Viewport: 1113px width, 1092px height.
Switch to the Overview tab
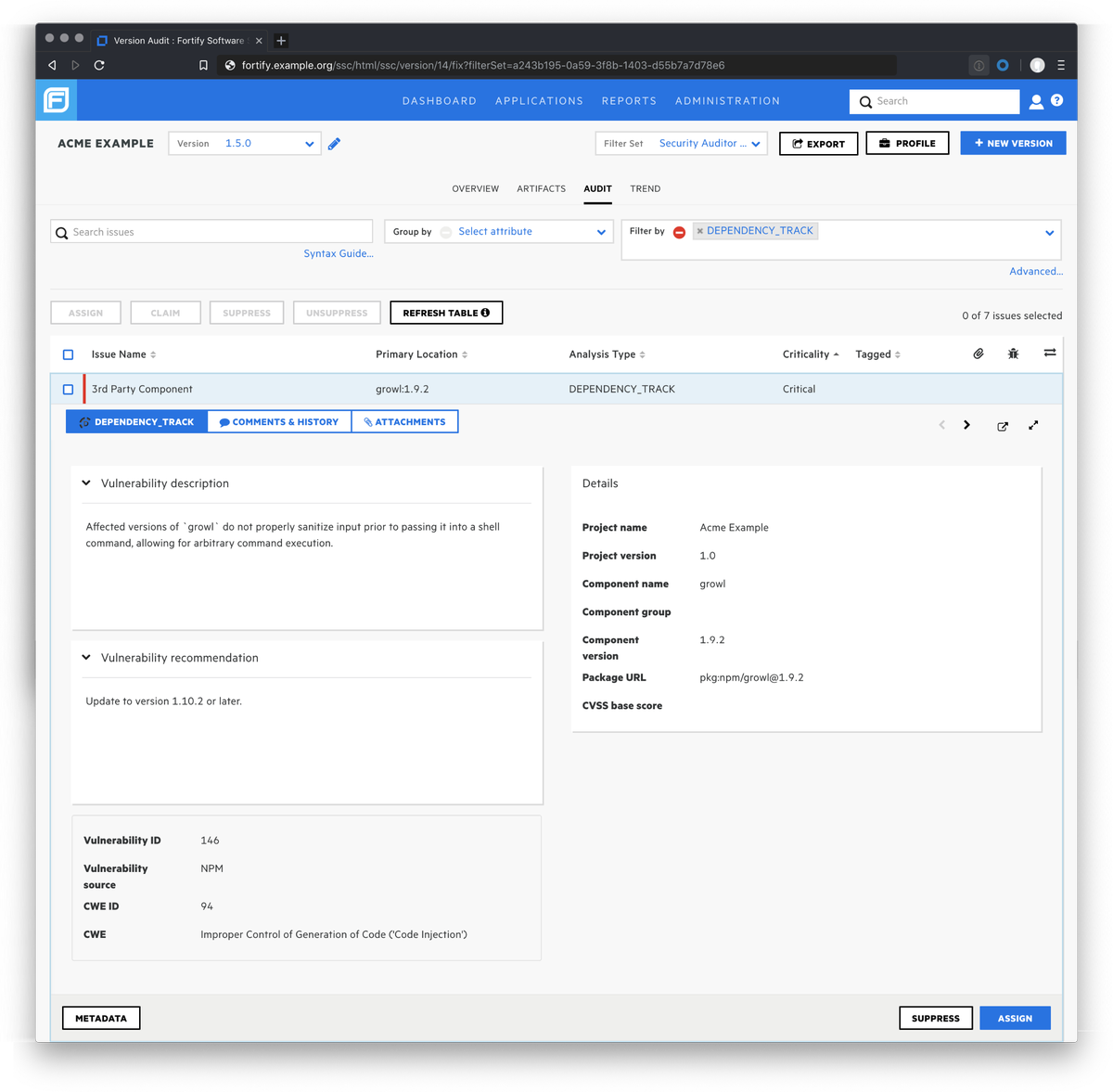point(475,189)
